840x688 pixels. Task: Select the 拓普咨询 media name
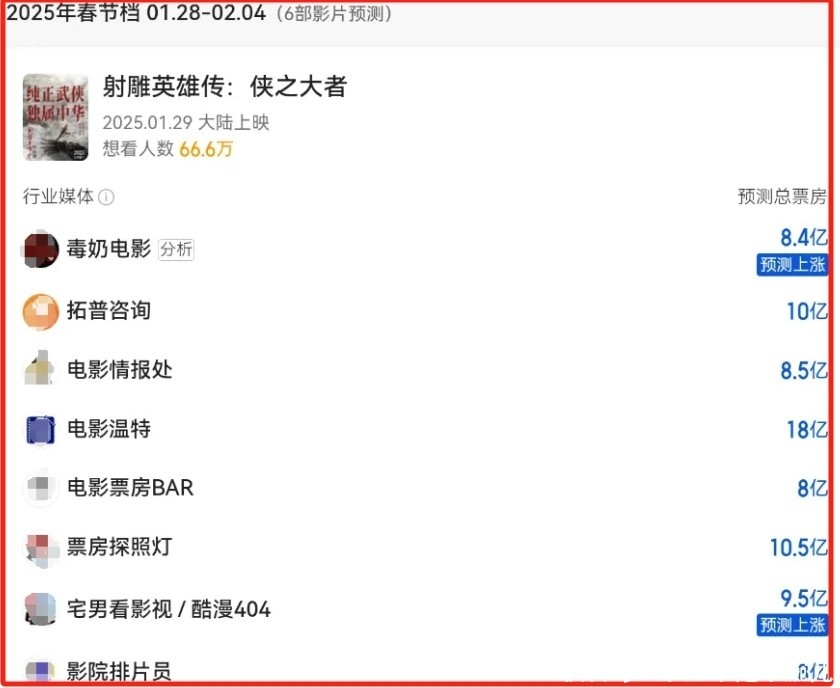click(109, 311)
